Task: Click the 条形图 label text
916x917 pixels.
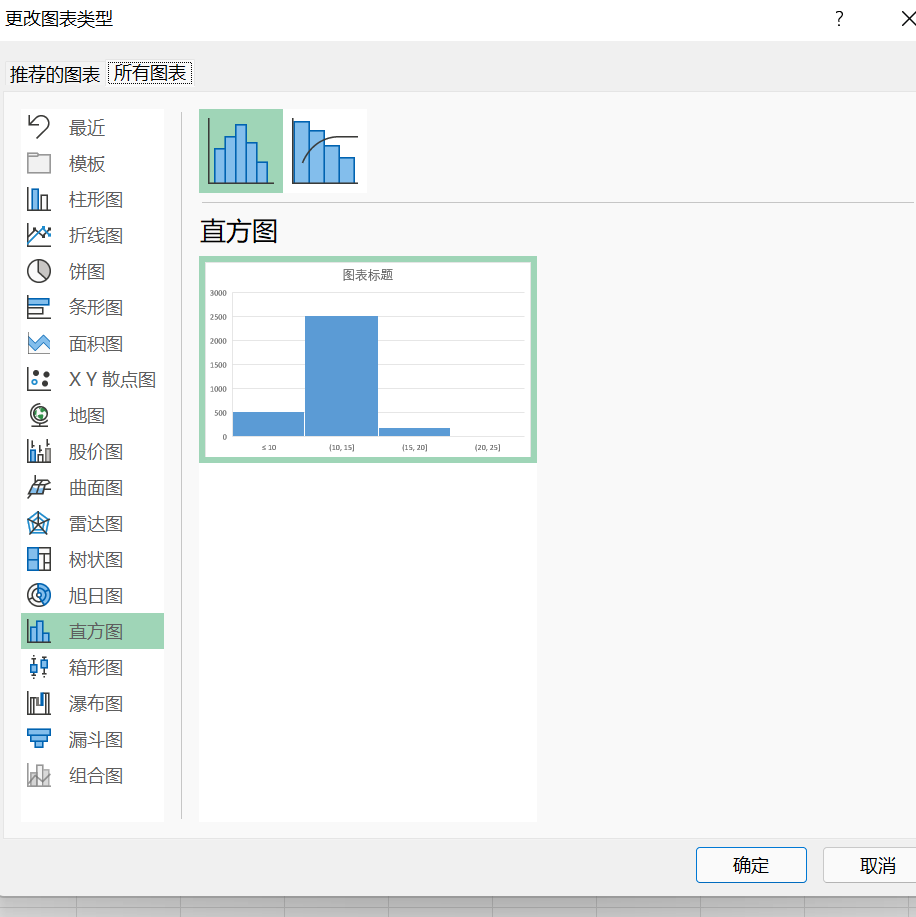Action: (x=96, y=308)
